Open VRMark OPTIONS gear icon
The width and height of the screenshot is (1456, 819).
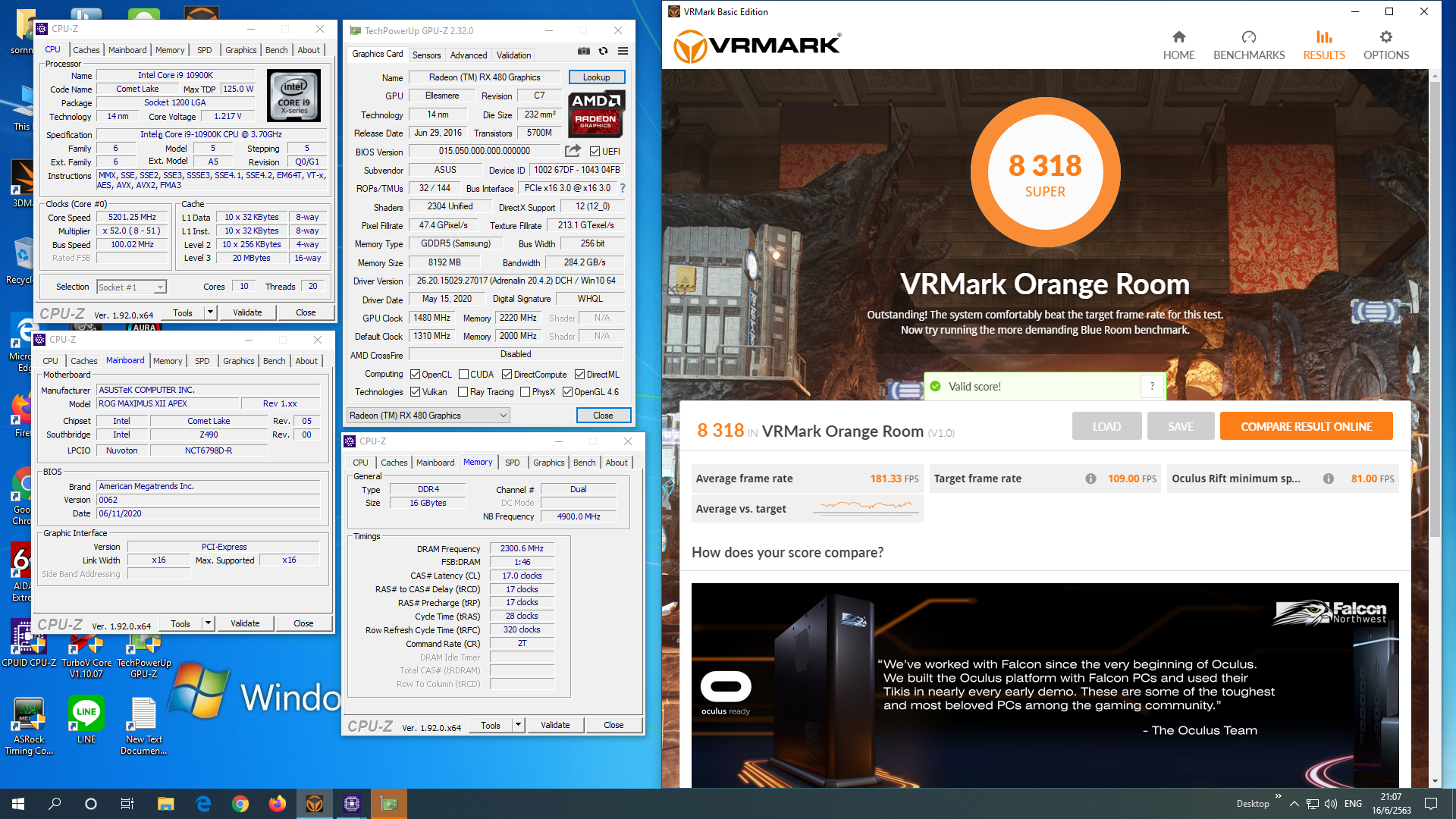click(x=1386, y=37)
